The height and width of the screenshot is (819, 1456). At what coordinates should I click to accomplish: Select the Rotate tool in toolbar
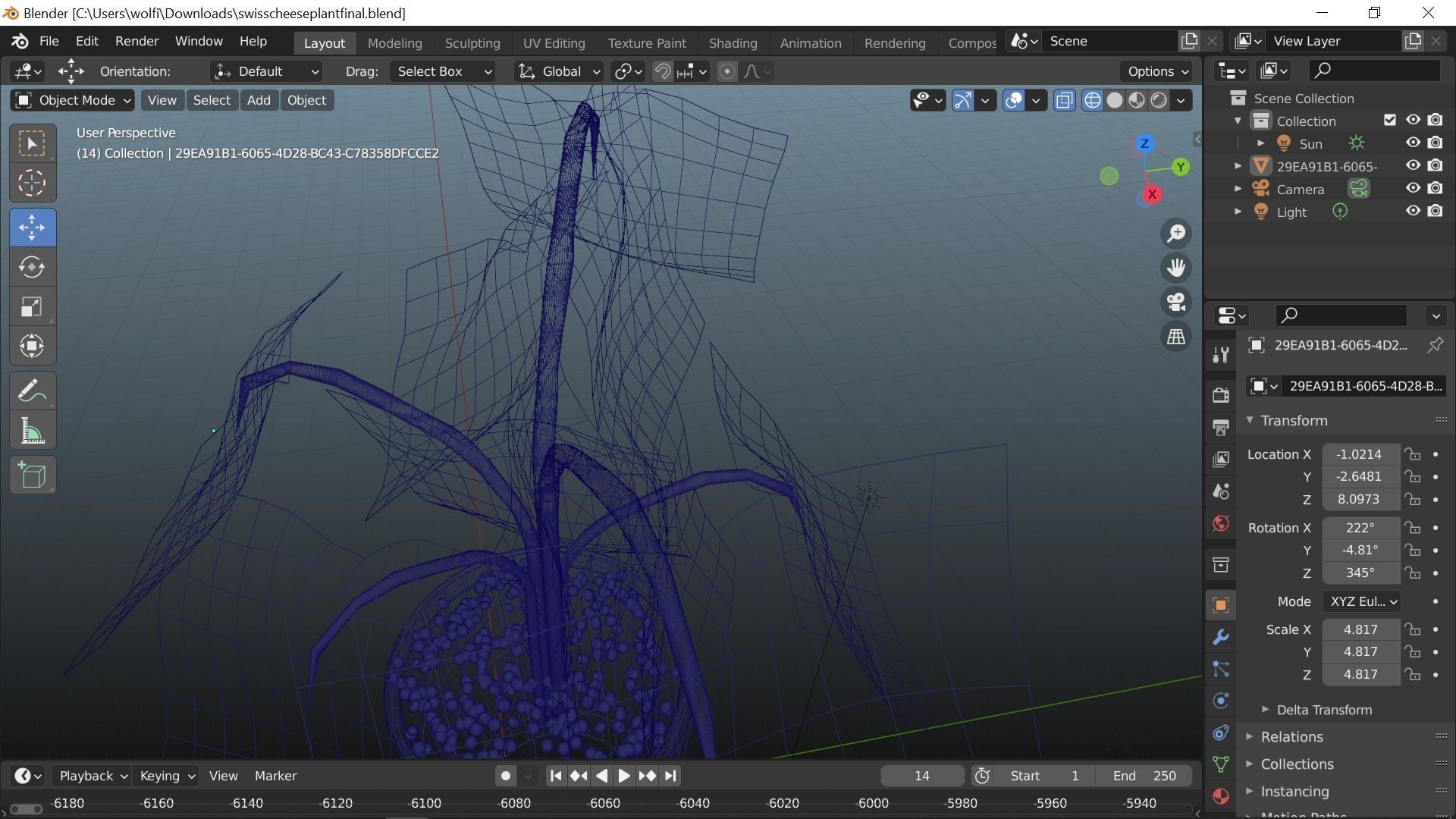point(32,267)
